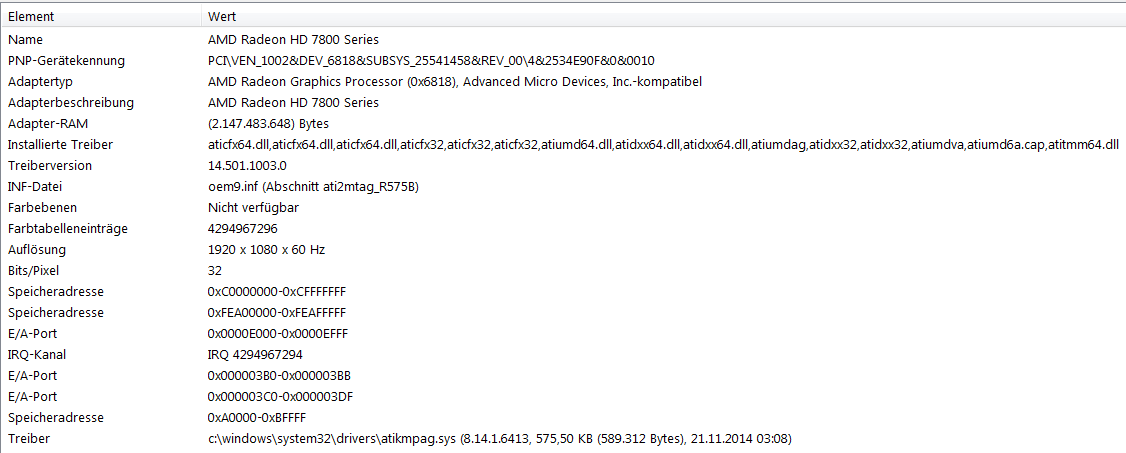Screen dimensions: 1126x453
Task: Select the Bits/Pixel row
Action: [563, 271]
